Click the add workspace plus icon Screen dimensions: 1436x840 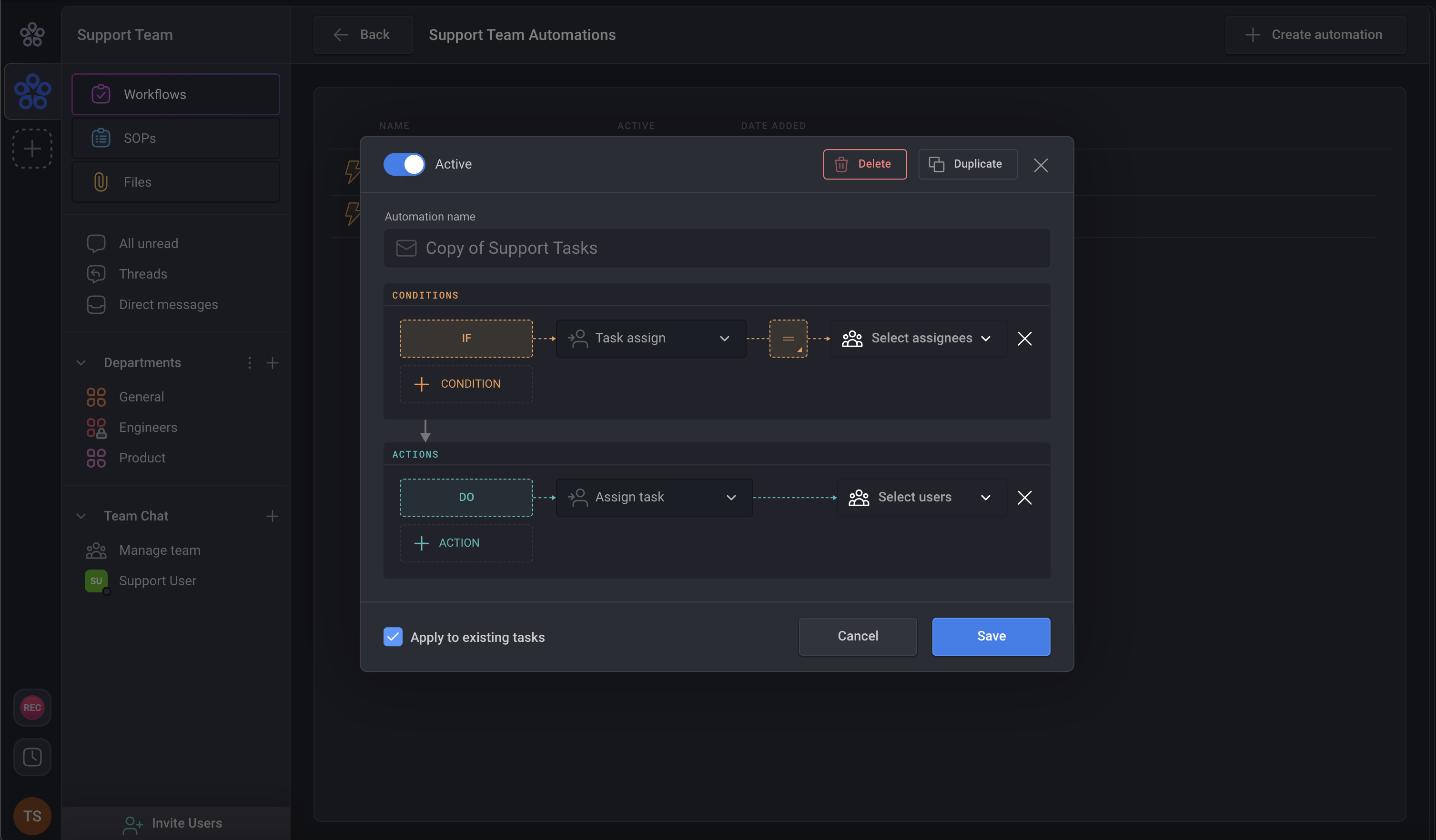[x=32, y=149]
